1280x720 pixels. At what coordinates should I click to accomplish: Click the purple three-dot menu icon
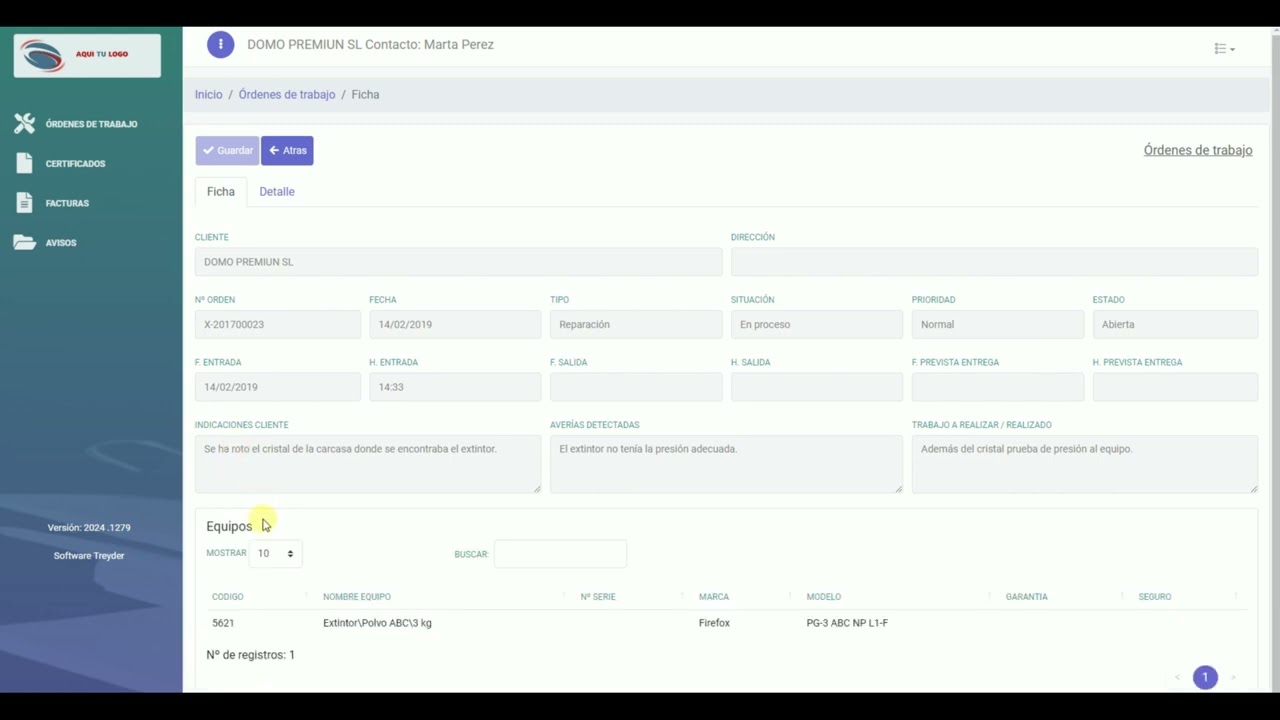(x=220, y=44)
